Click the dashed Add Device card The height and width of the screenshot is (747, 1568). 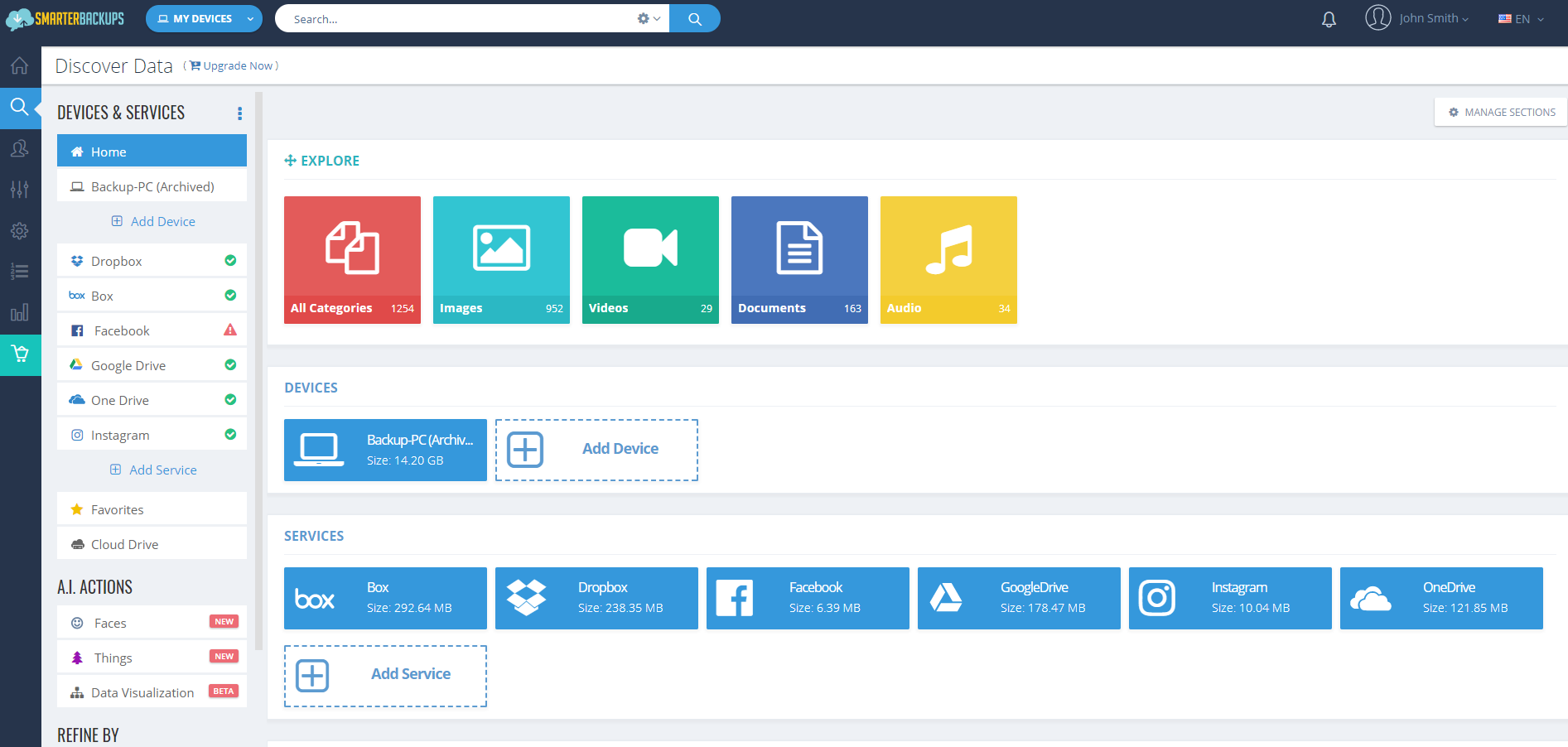[x=596, y=450]
